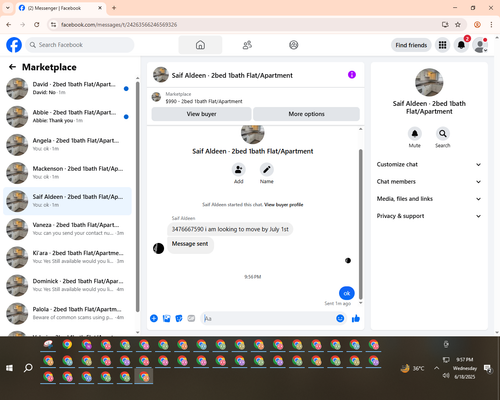Image resolution: width=500 pixels, height=400 pixels.
Task: Expand Privacy & support section
Action: 429,216
